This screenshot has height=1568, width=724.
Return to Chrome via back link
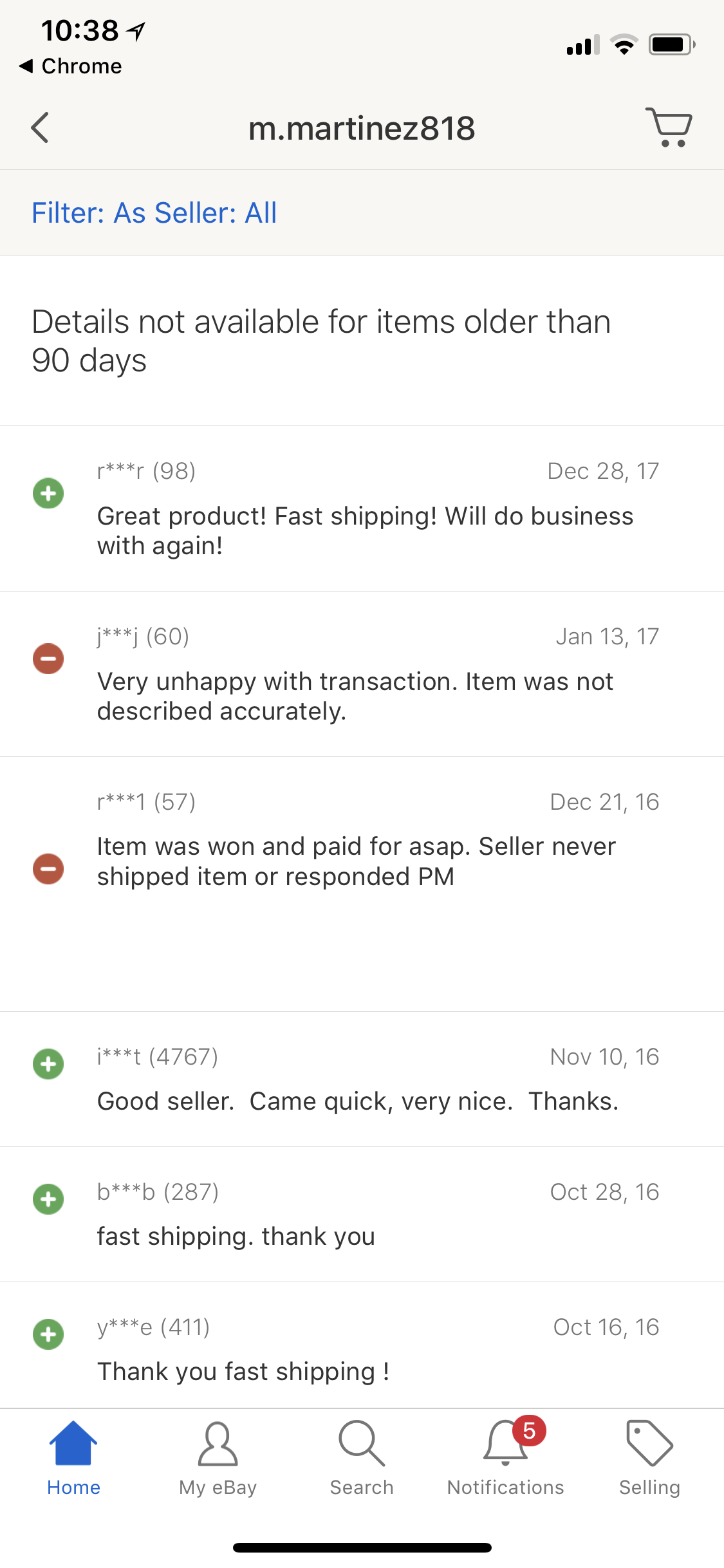71,66
